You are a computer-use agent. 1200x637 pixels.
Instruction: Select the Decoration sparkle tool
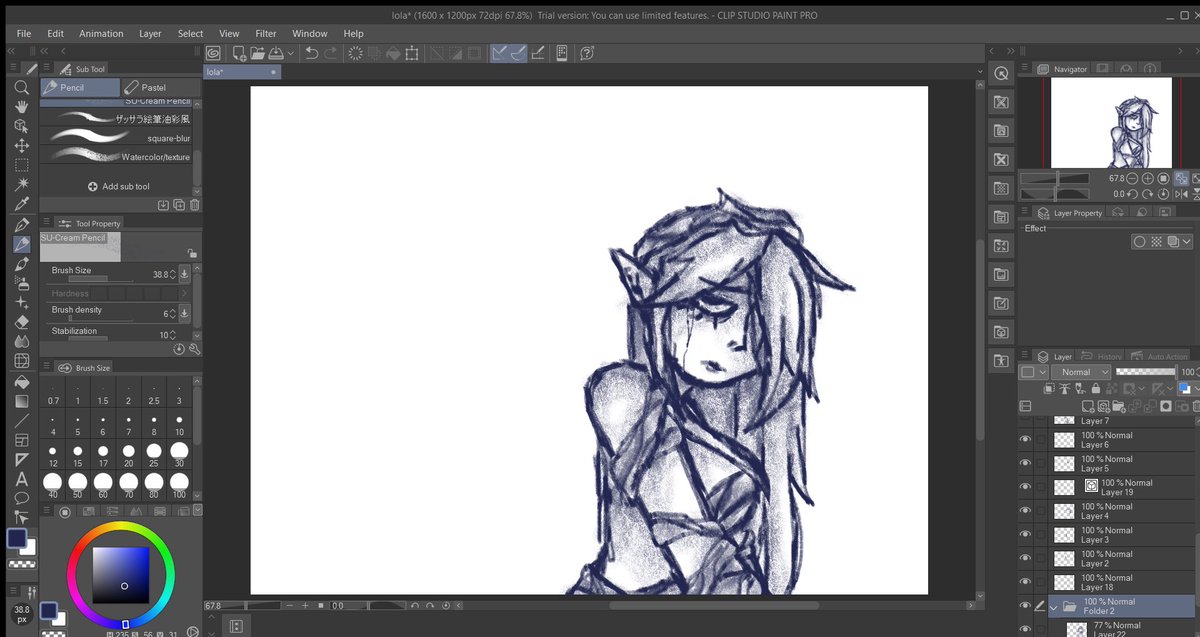click(x=21, y=302)
